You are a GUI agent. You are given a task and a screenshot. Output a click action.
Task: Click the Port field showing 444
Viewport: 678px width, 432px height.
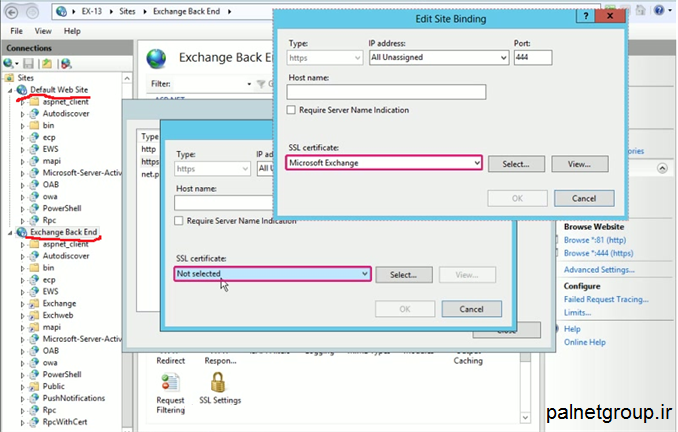[533, 58]
